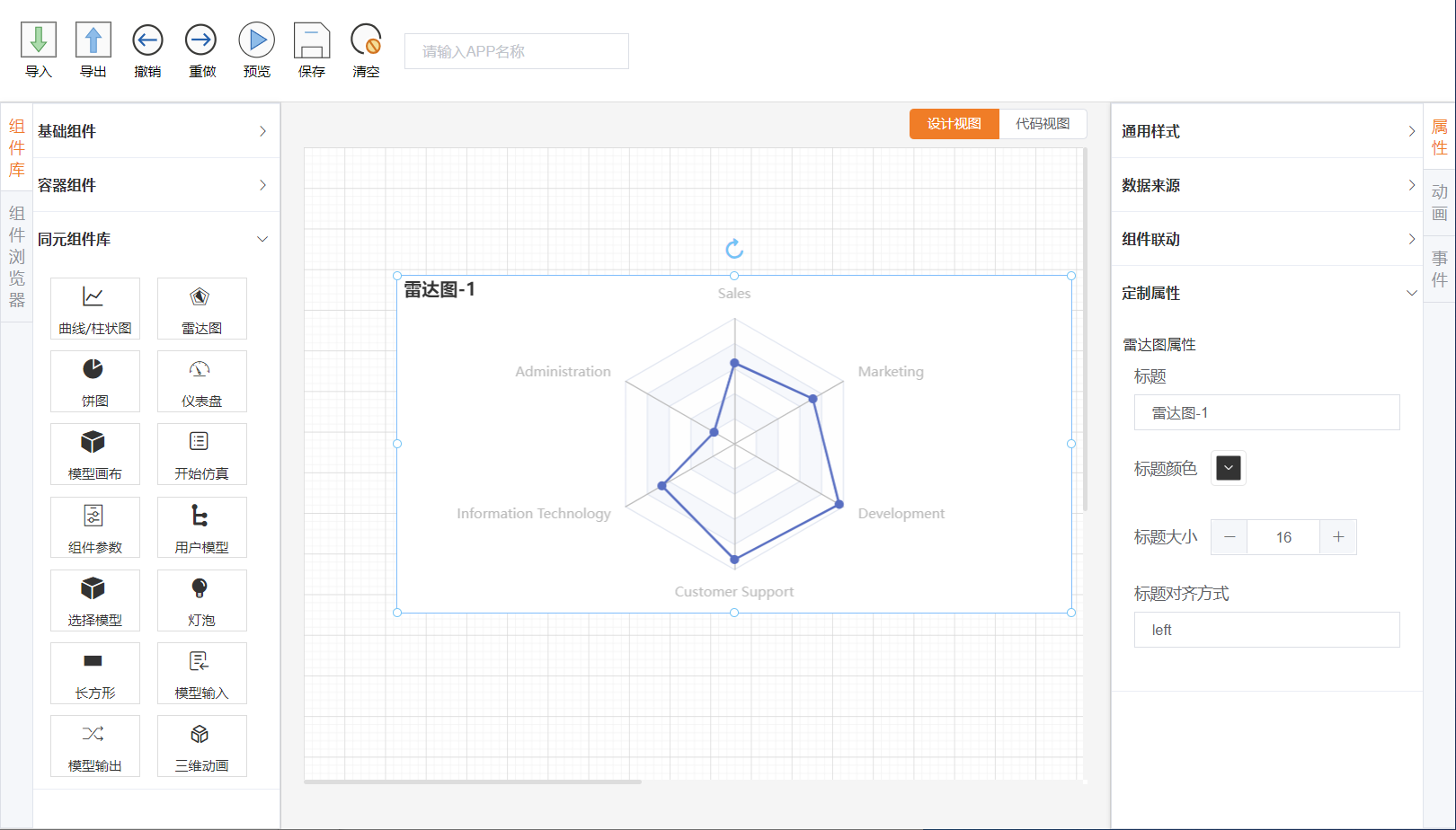Image resolution: width=1456 pixels, height=830 pixels.
Task: Redo with the 重做 arrow icon
Action: pos(201,40)
